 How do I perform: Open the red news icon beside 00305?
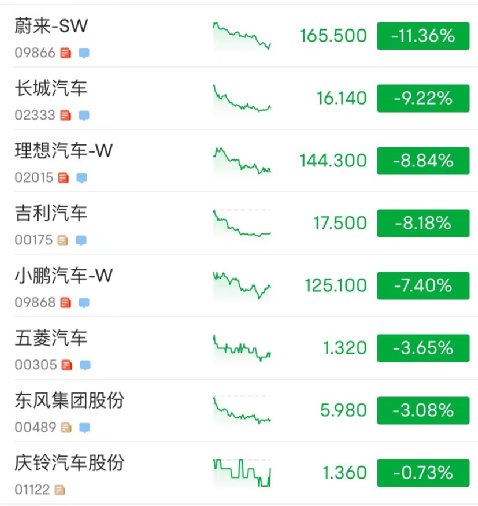point(67,365)
